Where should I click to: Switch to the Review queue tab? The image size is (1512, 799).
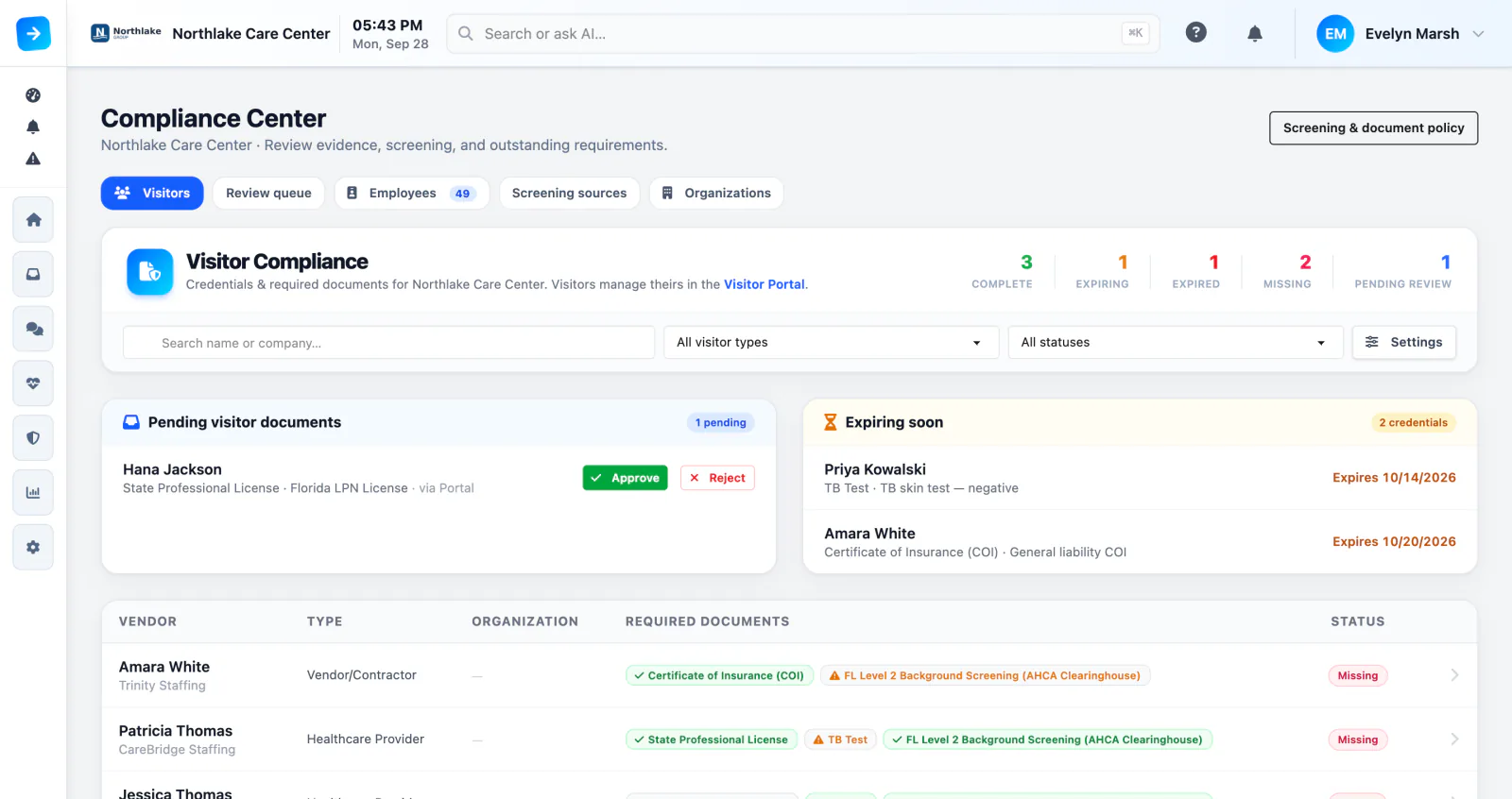tap(268, 193)
